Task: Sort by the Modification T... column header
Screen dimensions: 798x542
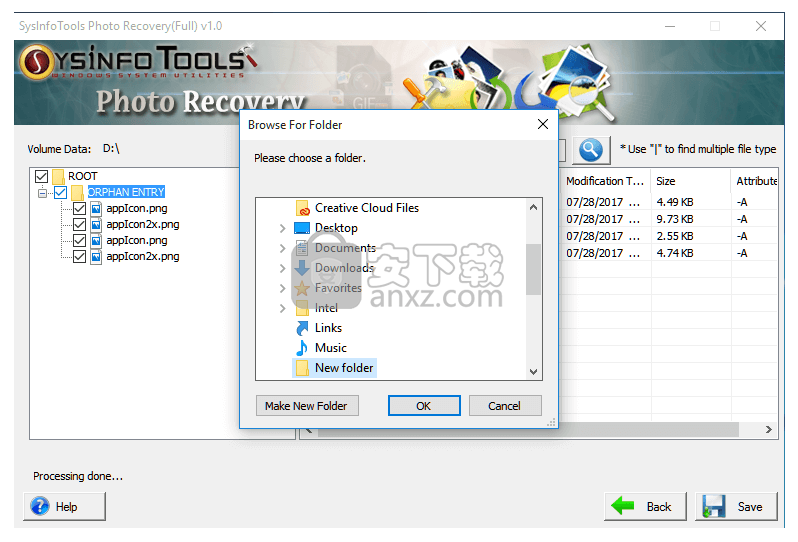Action: [606, 181]
